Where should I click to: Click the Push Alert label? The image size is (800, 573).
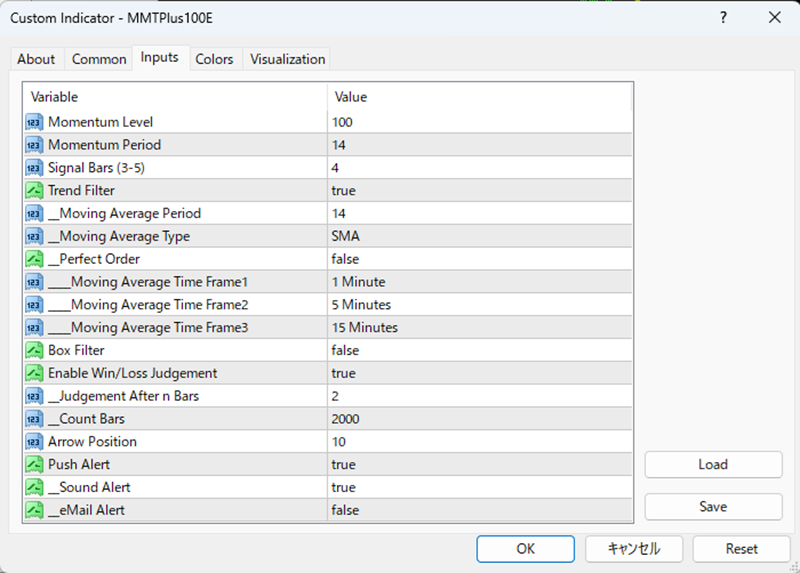point(79,465)
